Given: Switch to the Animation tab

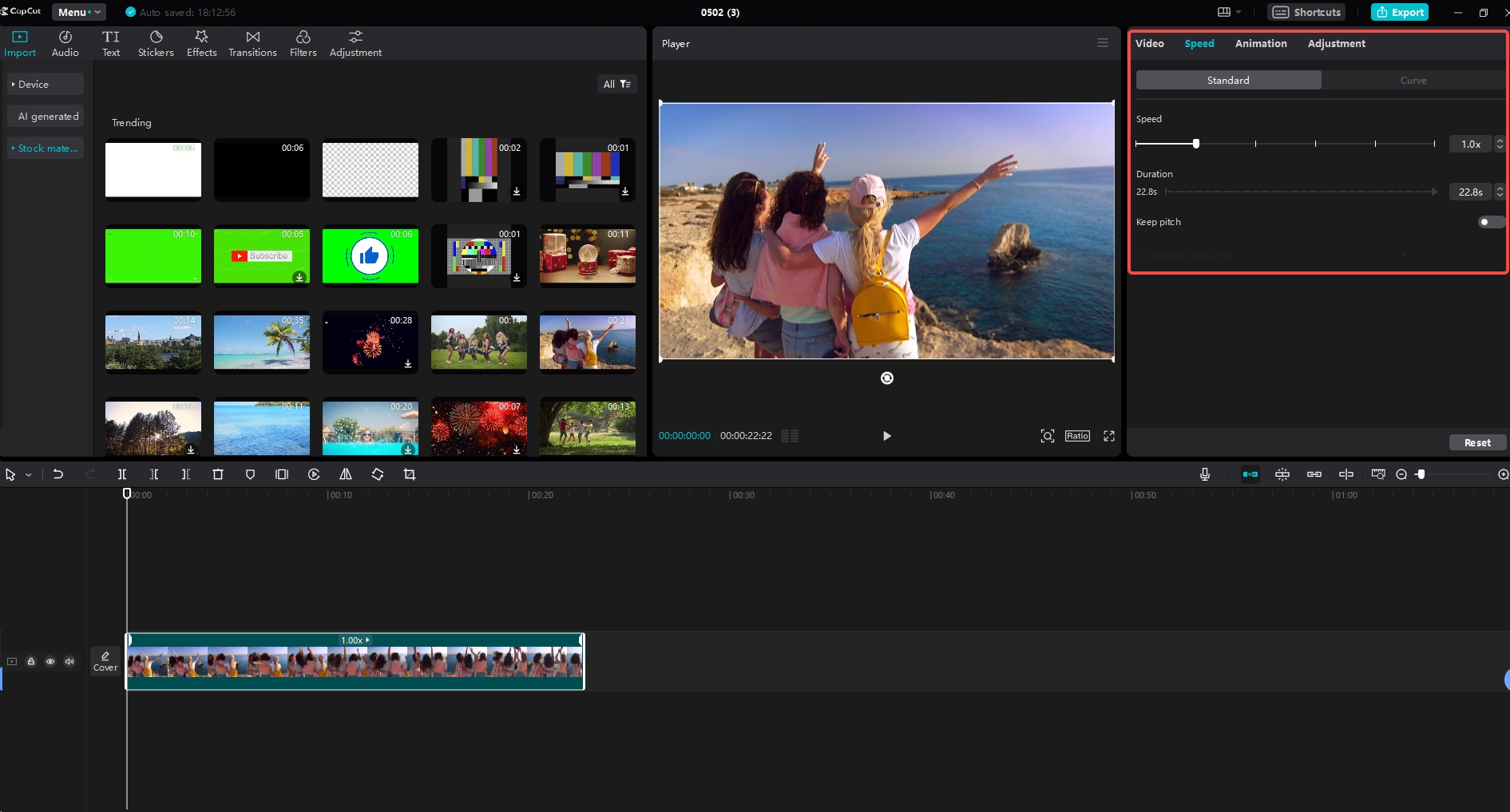Looking at the screenshot, I should pos(1260,44).
